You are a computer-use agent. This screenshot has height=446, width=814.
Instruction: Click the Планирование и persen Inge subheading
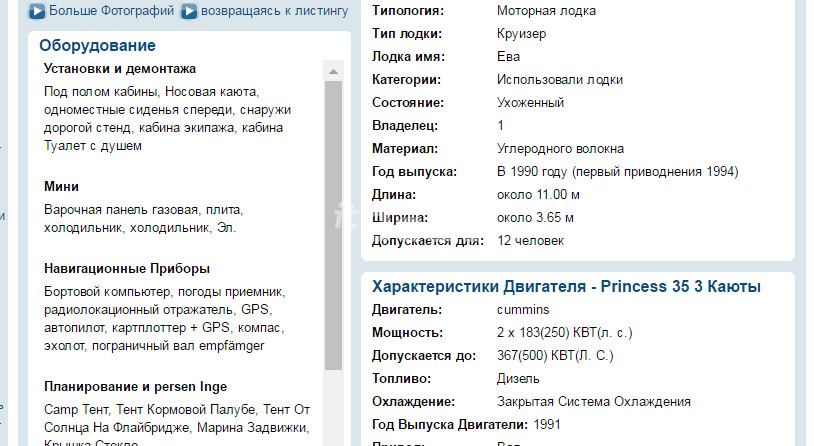coord(136,387)
